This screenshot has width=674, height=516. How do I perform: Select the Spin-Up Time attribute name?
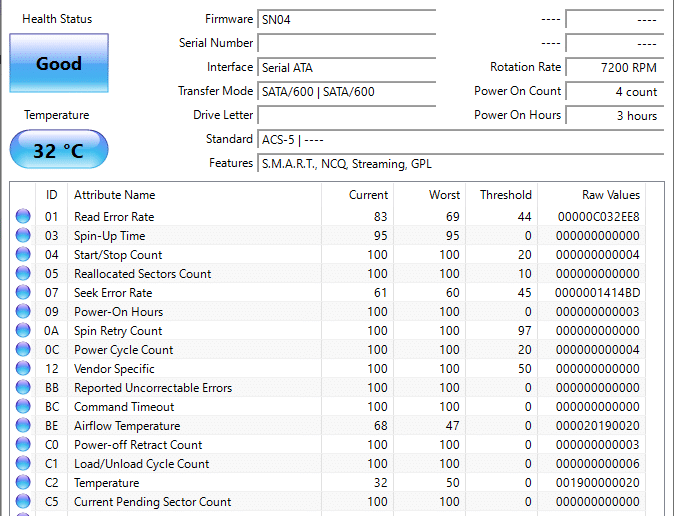coord(110,236)
